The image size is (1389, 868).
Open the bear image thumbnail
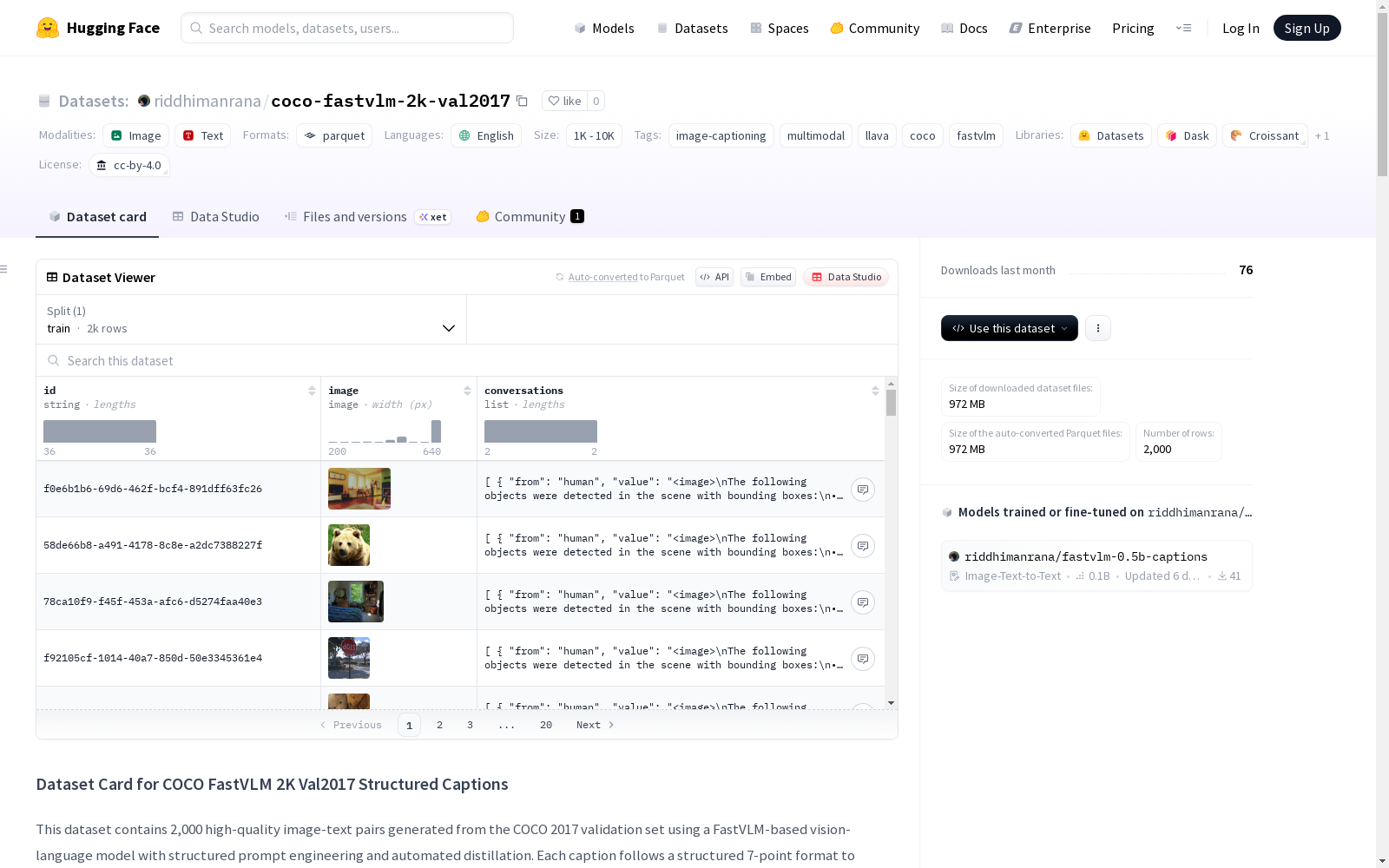click(349, 545)
